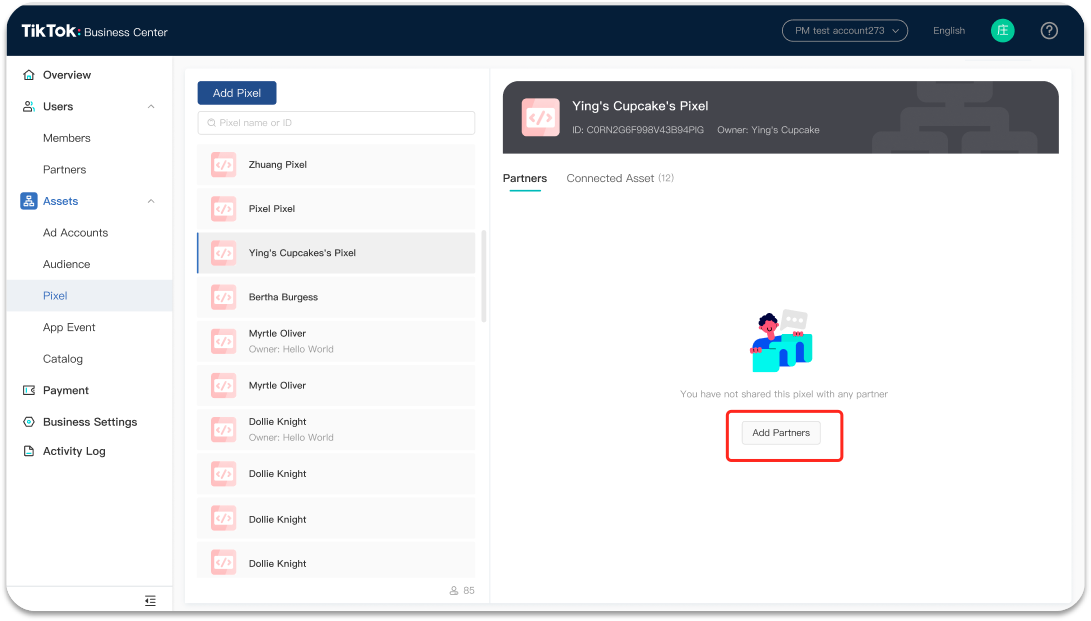Click the Overview home icon
Screen dimensions: 1091x621
point(29,75)
